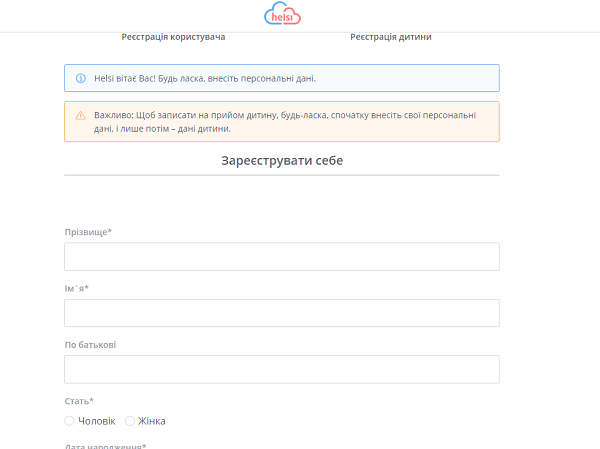The image size is (600, 449).
Task: Click the Стать section label
Action: pyautogui.click(x=79, y=401)
